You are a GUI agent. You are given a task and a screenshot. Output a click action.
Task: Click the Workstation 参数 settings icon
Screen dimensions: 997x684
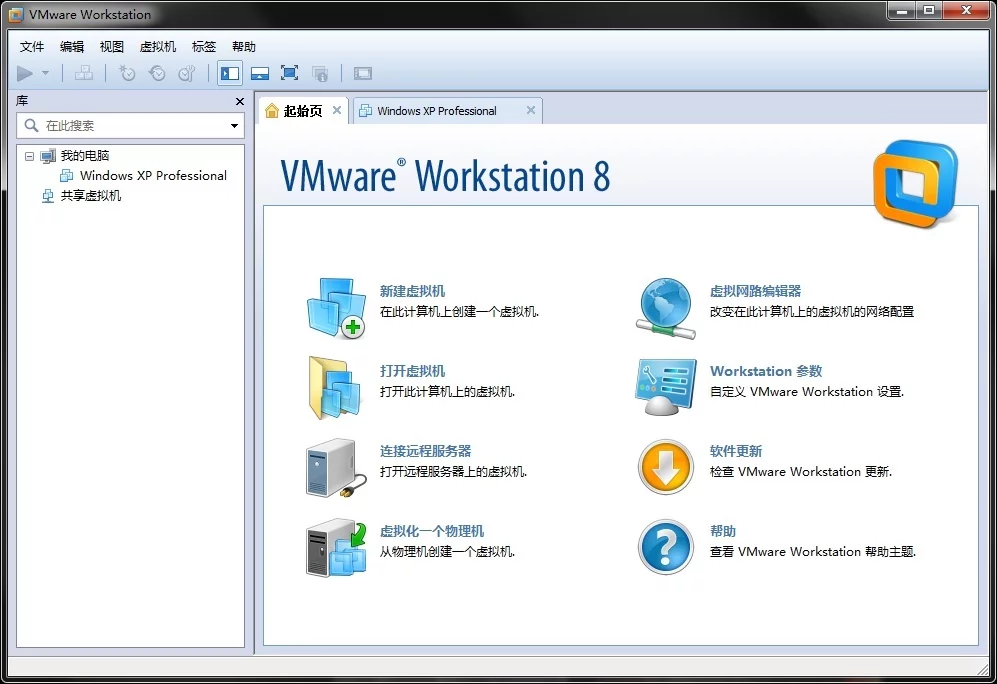pyautogui.click(x=665, y=387)
